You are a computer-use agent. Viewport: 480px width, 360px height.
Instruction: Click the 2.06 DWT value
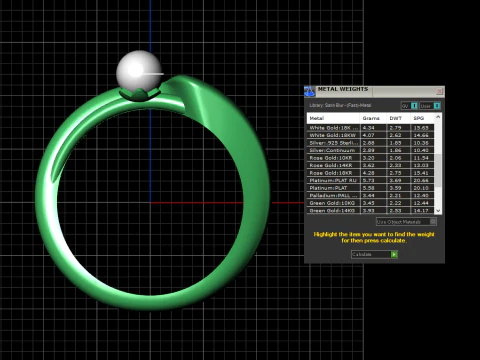tap(395, 158)
